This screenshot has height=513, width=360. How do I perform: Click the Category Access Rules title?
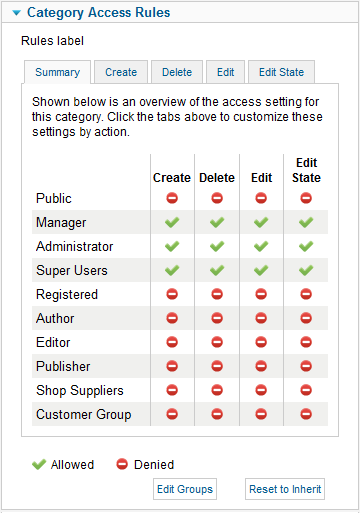click(x=99, y=13)
